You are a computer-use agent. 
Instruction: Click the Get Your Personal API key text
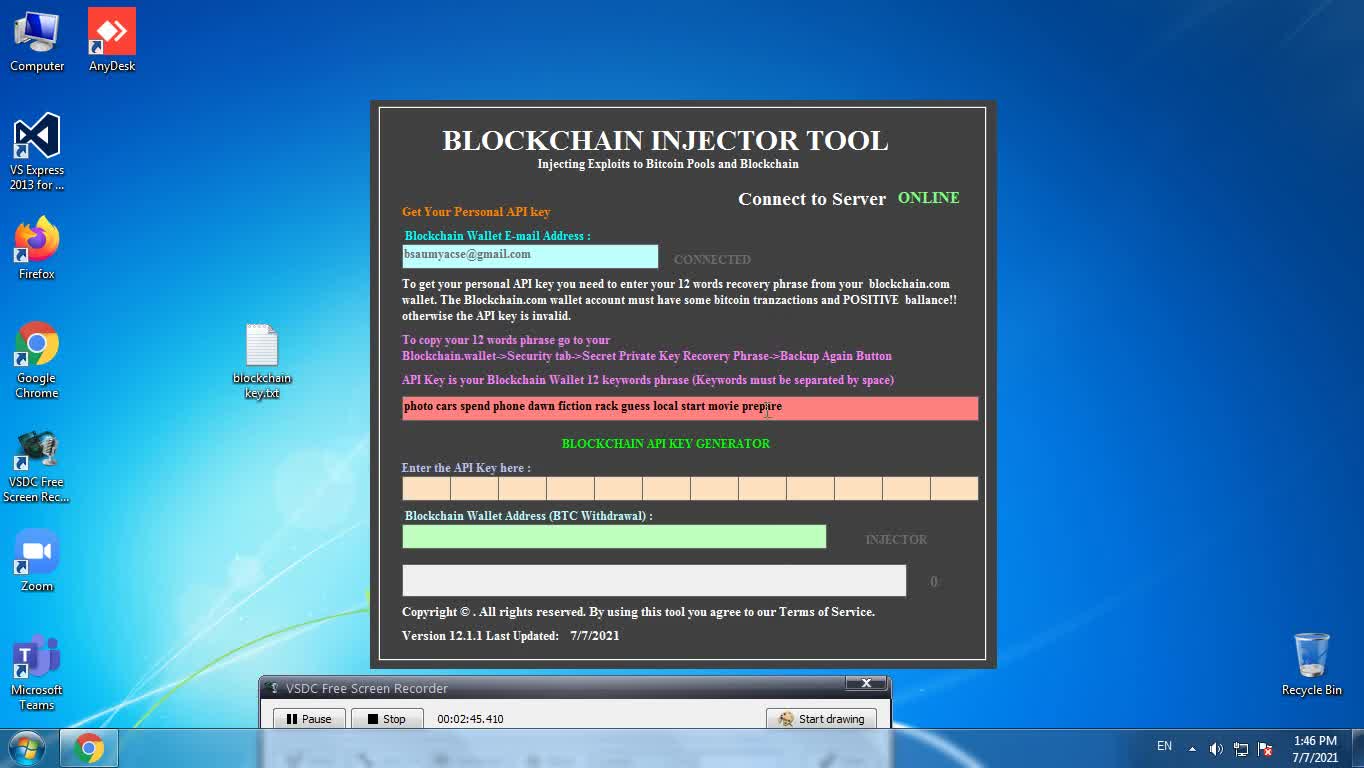coord(476,212)
